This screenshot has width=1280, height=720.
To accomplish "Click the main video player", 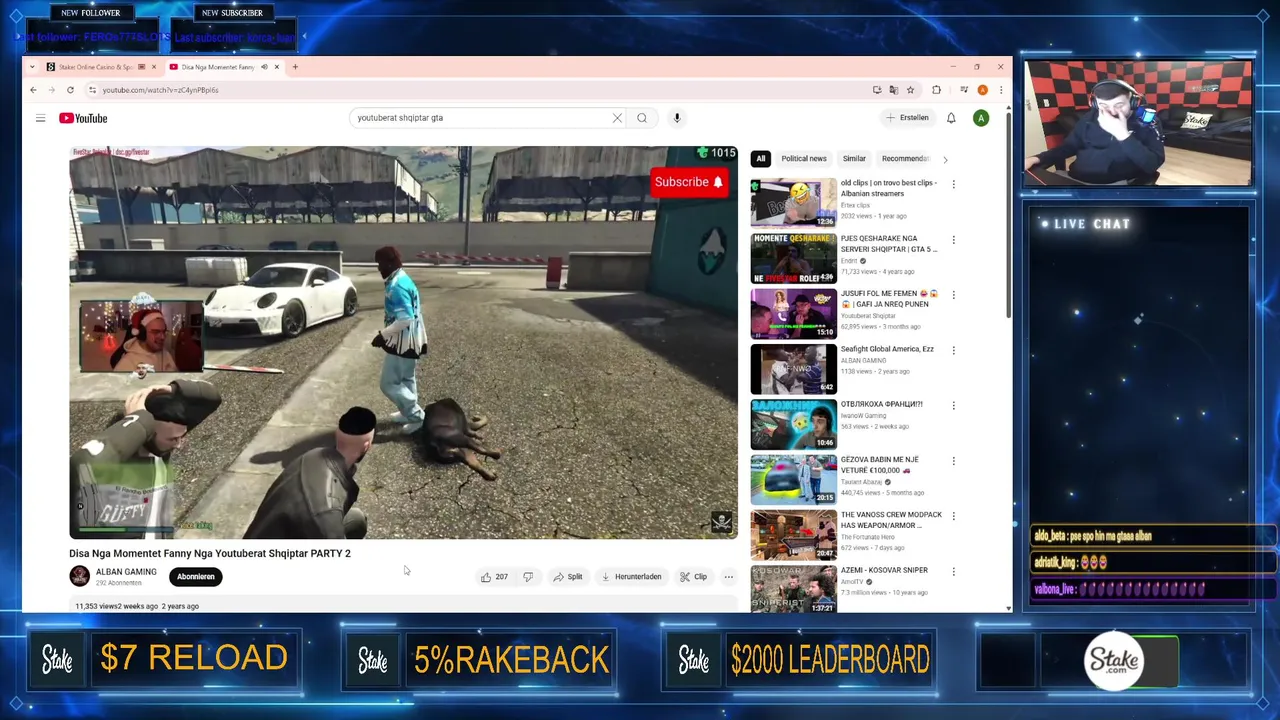I will click(404, 343).
